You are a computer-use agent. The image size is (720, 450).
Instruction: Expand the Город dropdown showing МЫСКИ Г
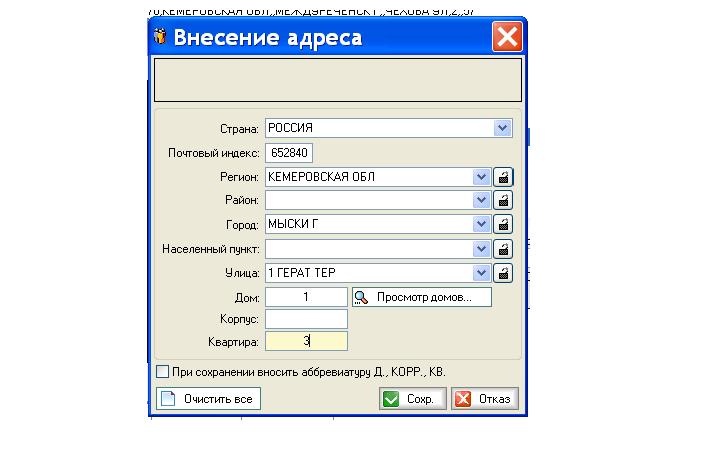[x=482, y=225]
